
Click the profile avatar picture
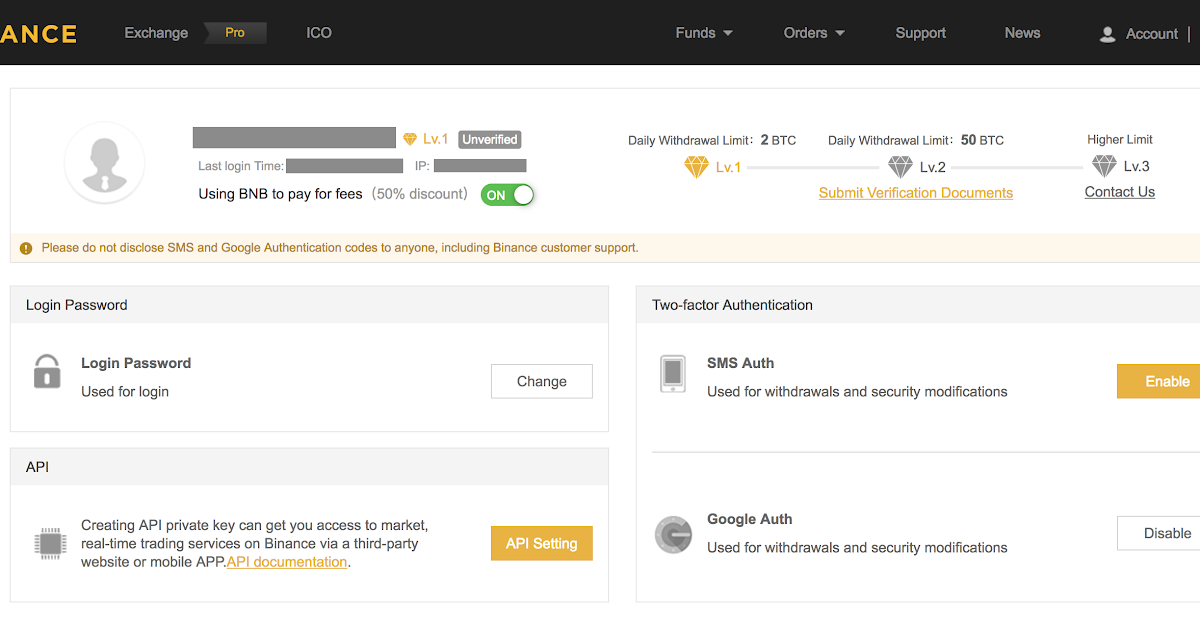(x=104, y=162)
